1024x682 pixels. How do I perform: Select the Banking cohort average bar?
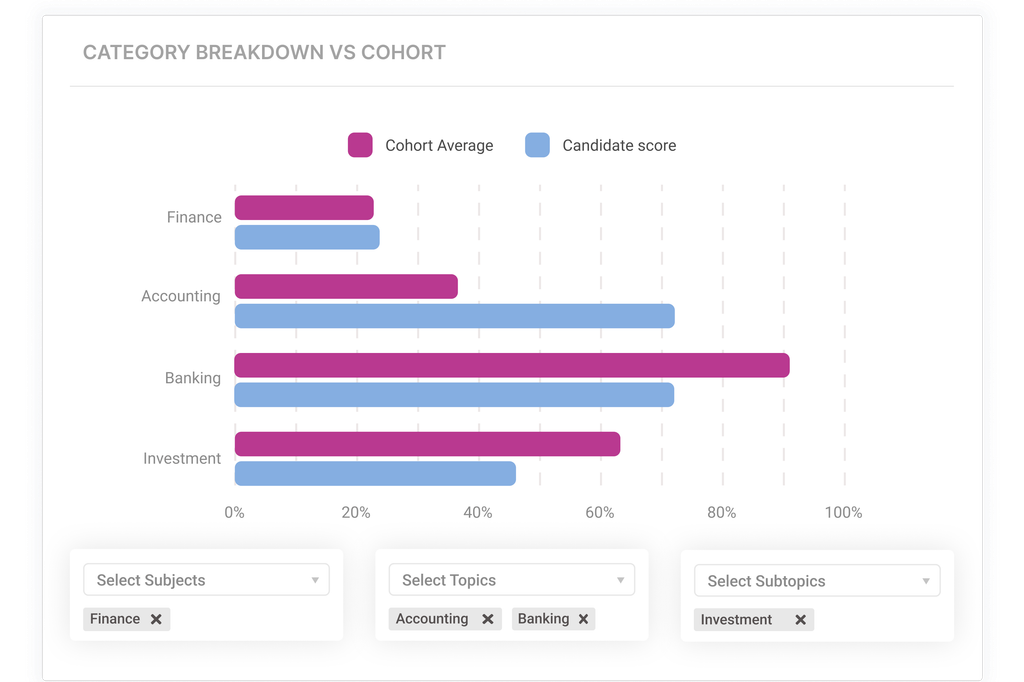(510, 364)
